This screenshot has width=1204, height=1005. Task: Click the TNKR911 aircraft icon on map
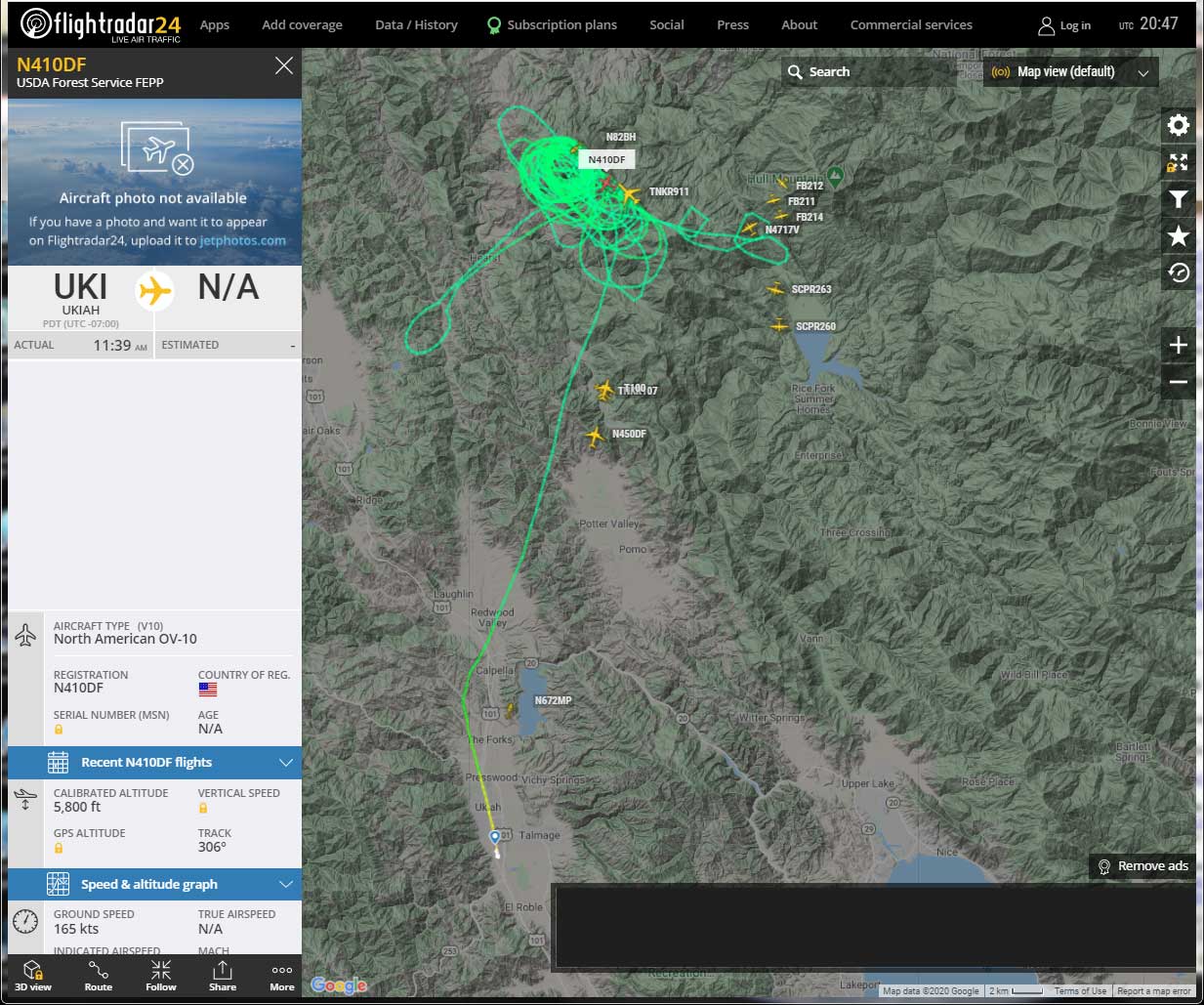coord(630,193)
